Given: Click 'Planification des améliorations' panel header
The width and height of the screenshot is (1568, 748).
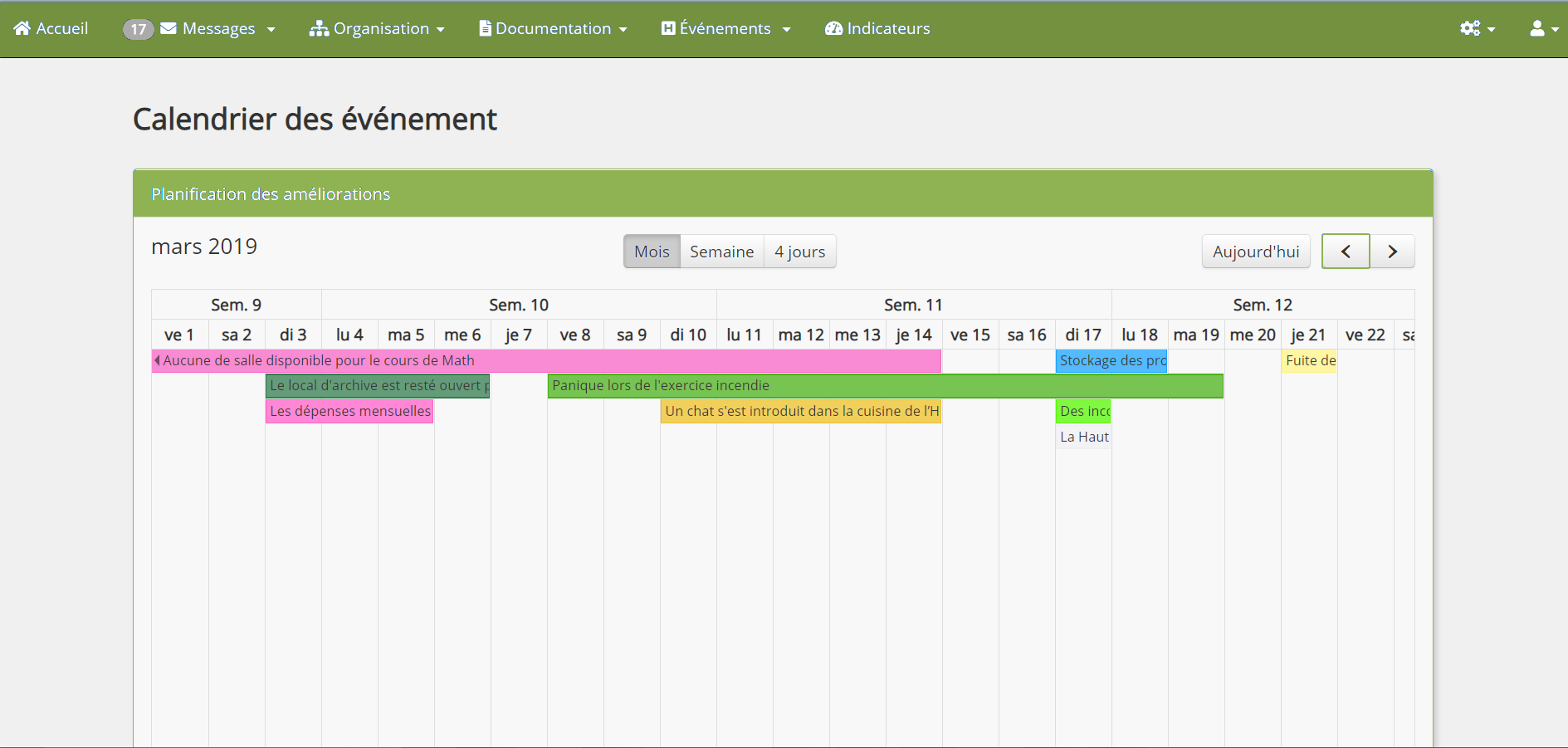Looking at the screenshot, I should 783,193.
